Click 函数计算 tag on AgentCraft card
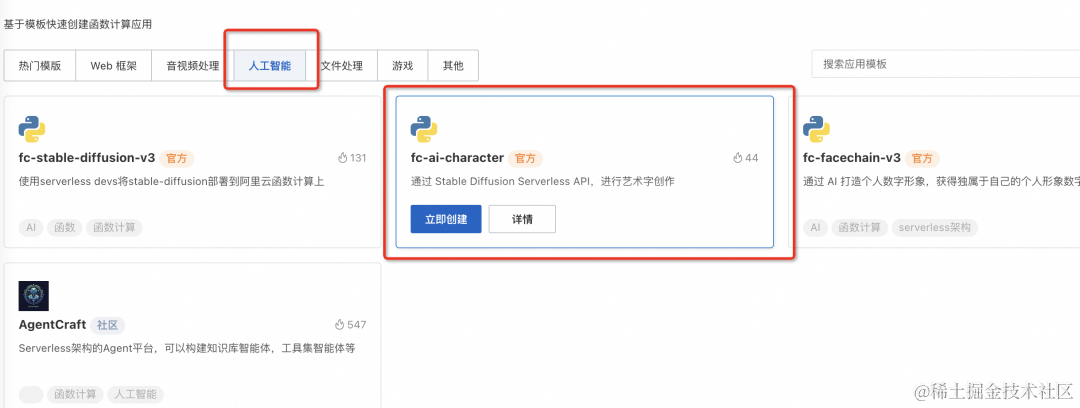This screenshot has height=408, width=1080. point(75,395)
